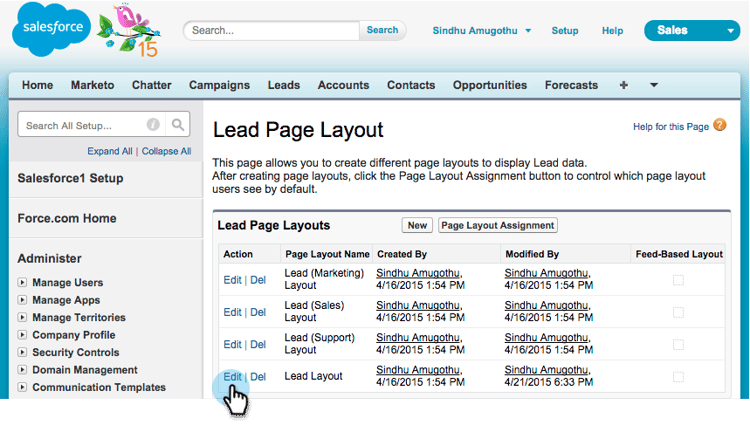
Task: Toggle feed-based checkbox for Lead Layout row
Action: [678, 377]
